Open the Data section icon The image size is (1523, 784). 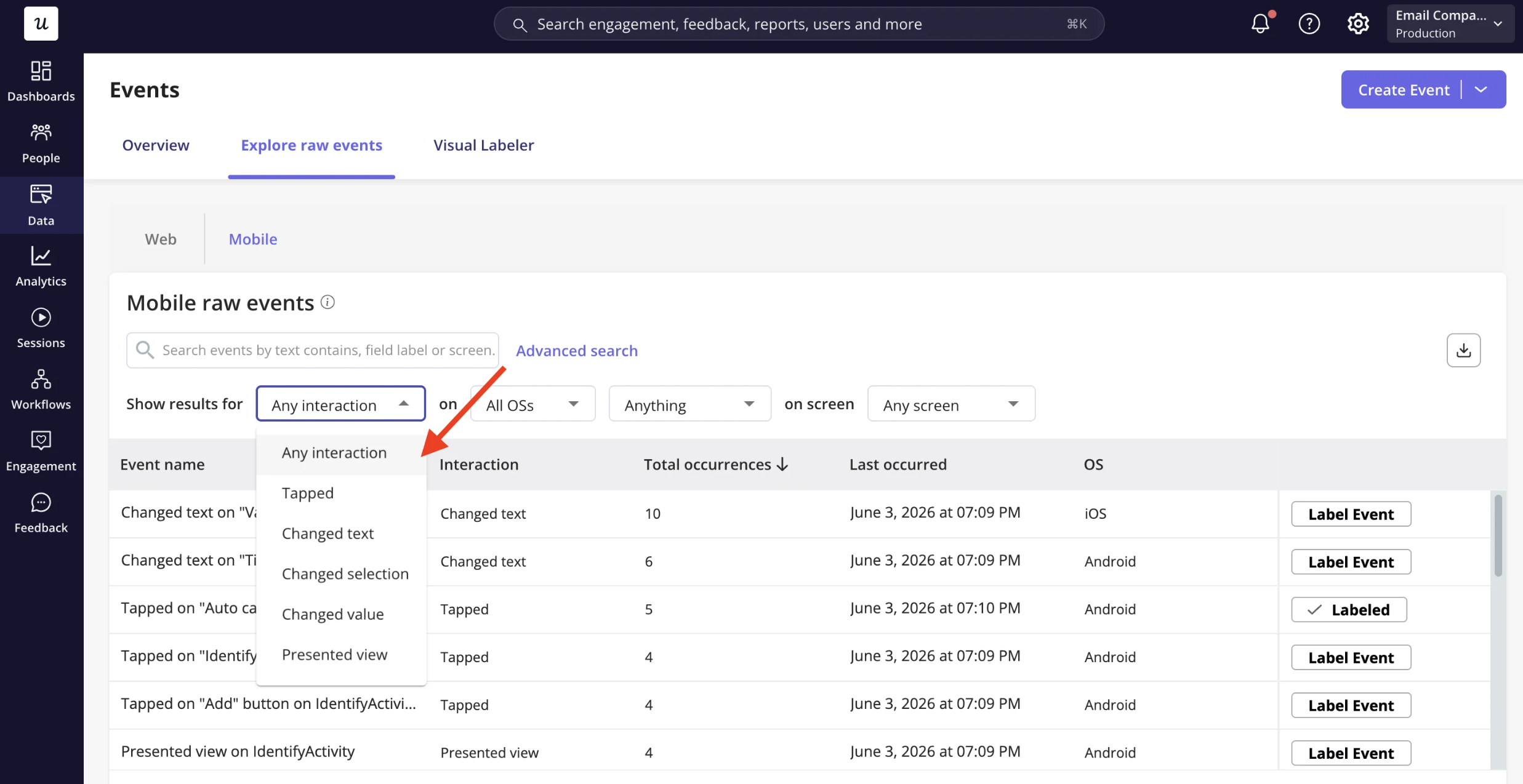pos(41,194)
